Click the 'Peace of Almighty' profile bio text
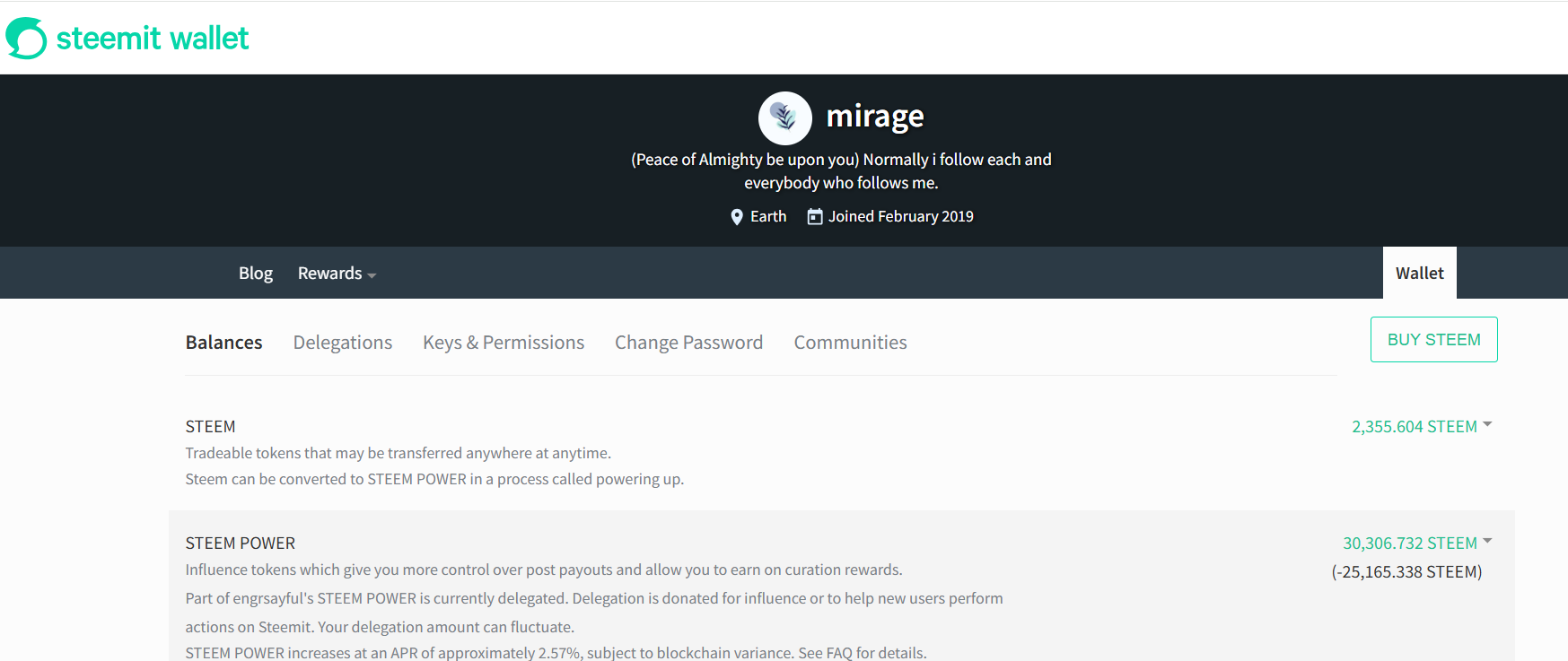This screenshot has height=661, width=1568. (x=841, y=171)
